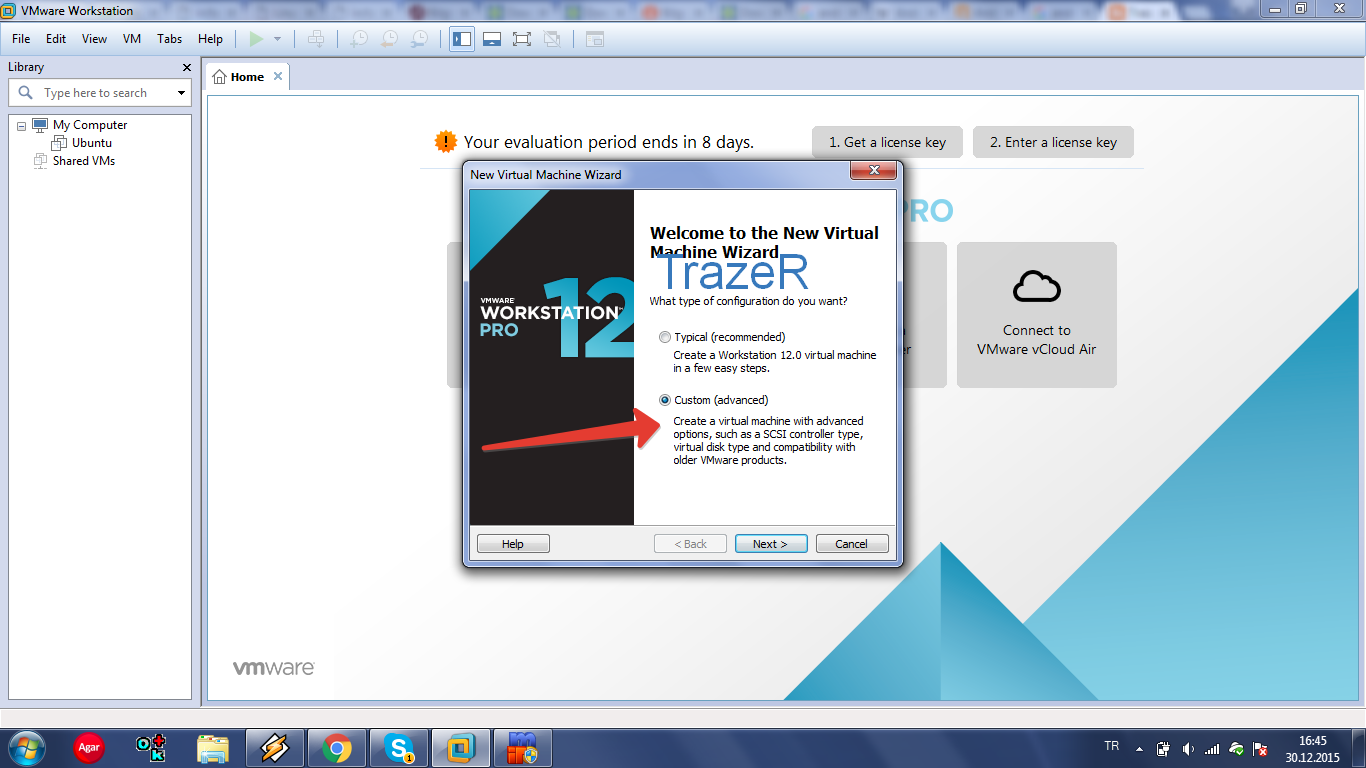Click the Enter a license key button
The image size is (1366, 768).
click(1053, 142)
